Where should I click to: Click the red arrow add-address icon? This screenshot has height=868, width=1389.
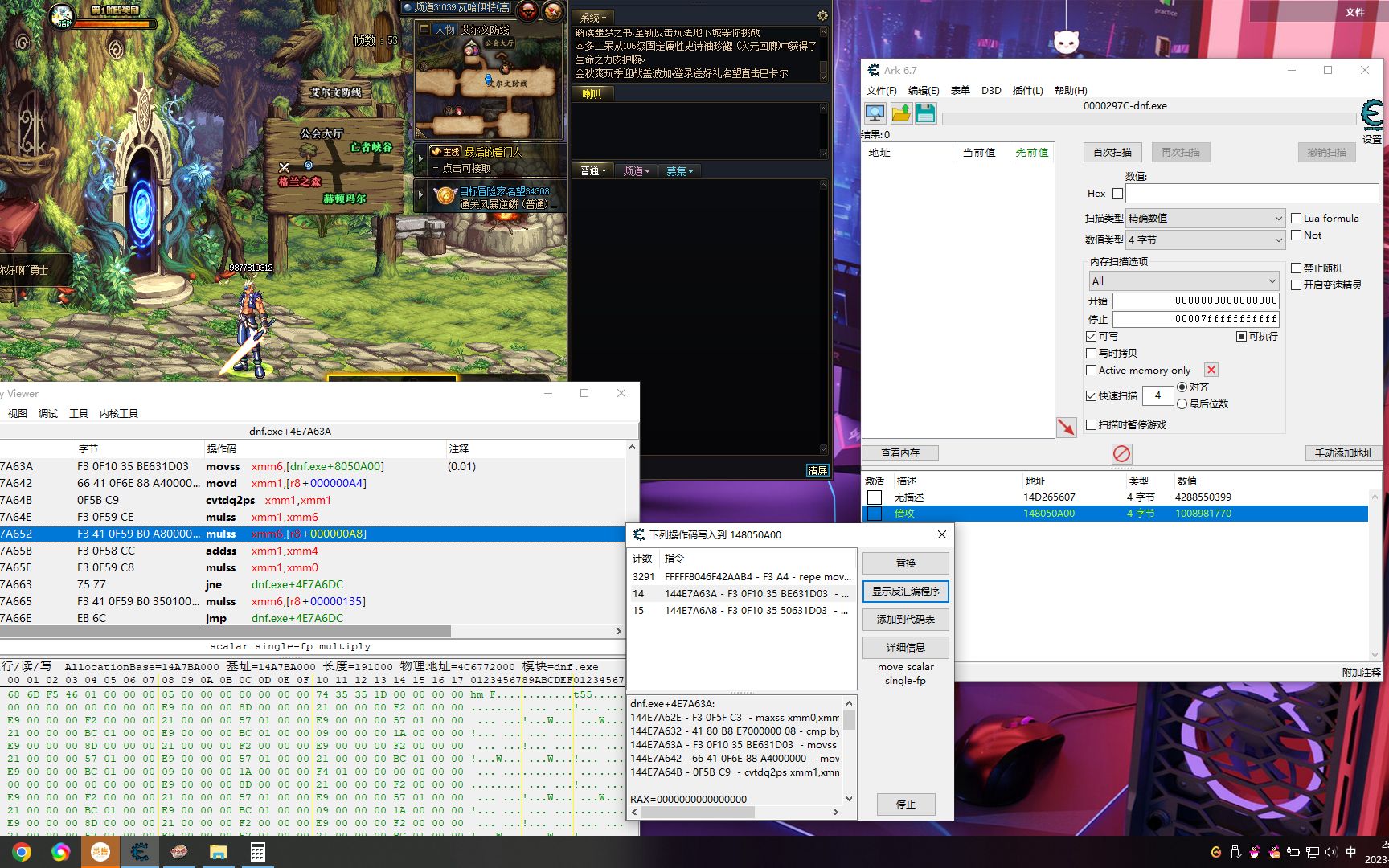coord(1067,427)
